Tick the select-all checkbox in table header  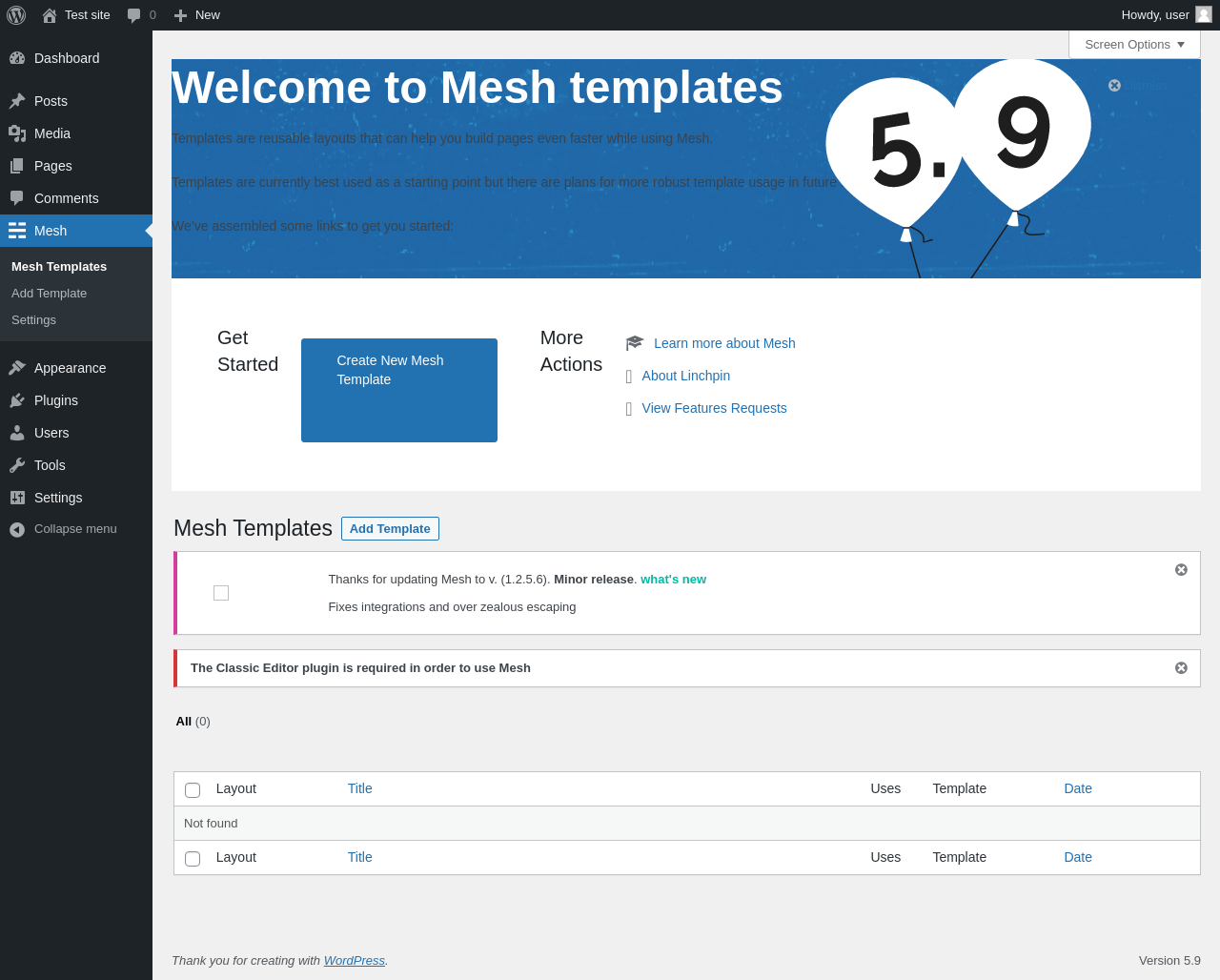(x=193, y=790)
